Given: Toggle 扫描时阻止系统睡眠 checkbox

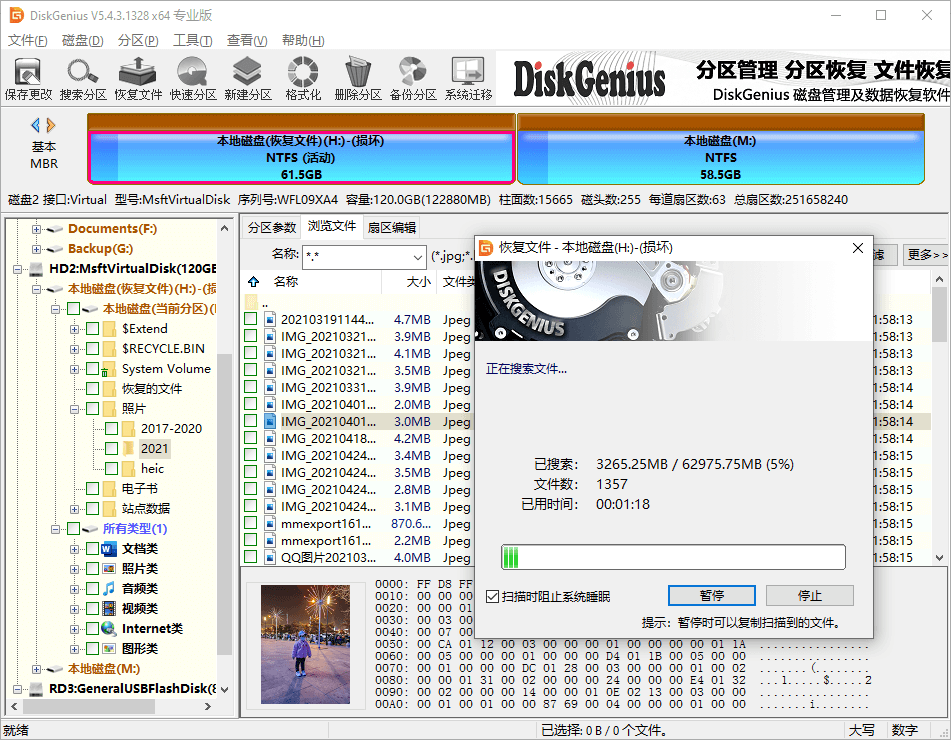Looking at the screenshot, I should [x=492, y=597].
